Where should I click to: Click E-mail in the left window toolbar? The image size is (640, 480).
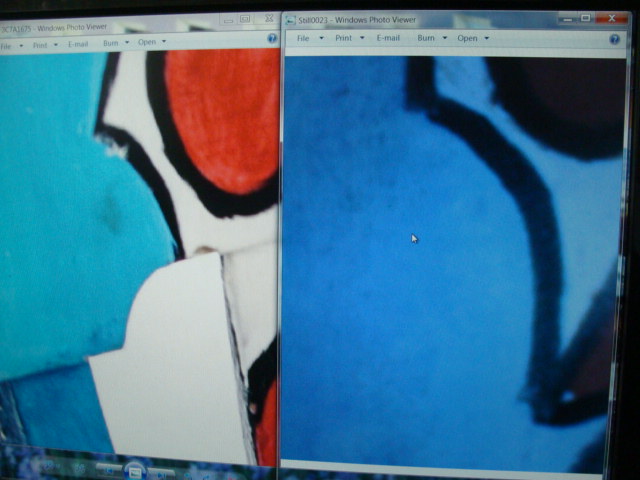pos(78,44)
